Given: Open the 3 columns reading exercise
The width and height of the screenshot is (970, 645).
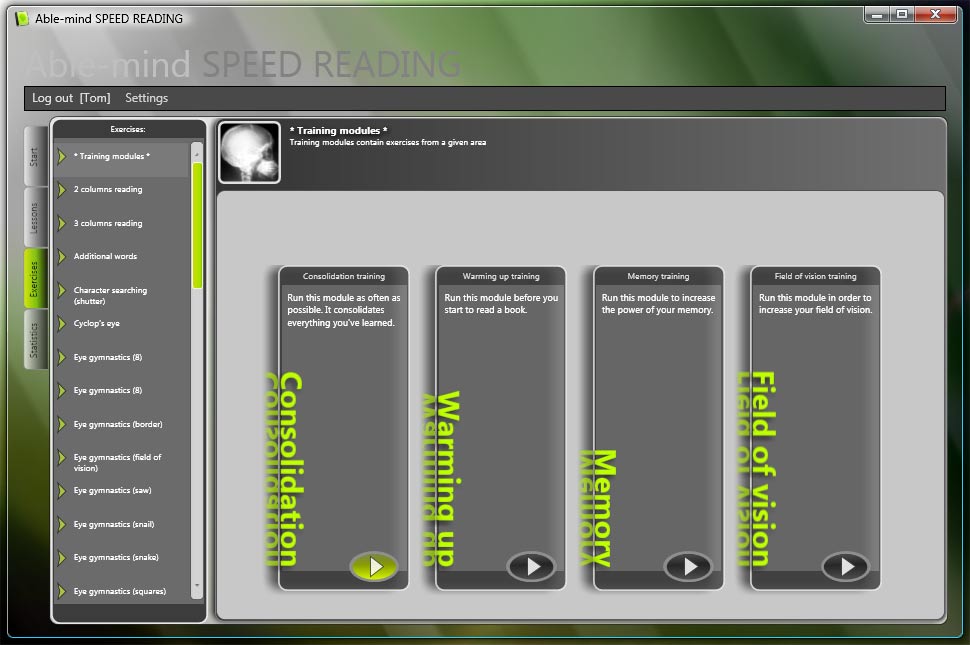Looking at the screenshot, I should (x=108, y=223).
